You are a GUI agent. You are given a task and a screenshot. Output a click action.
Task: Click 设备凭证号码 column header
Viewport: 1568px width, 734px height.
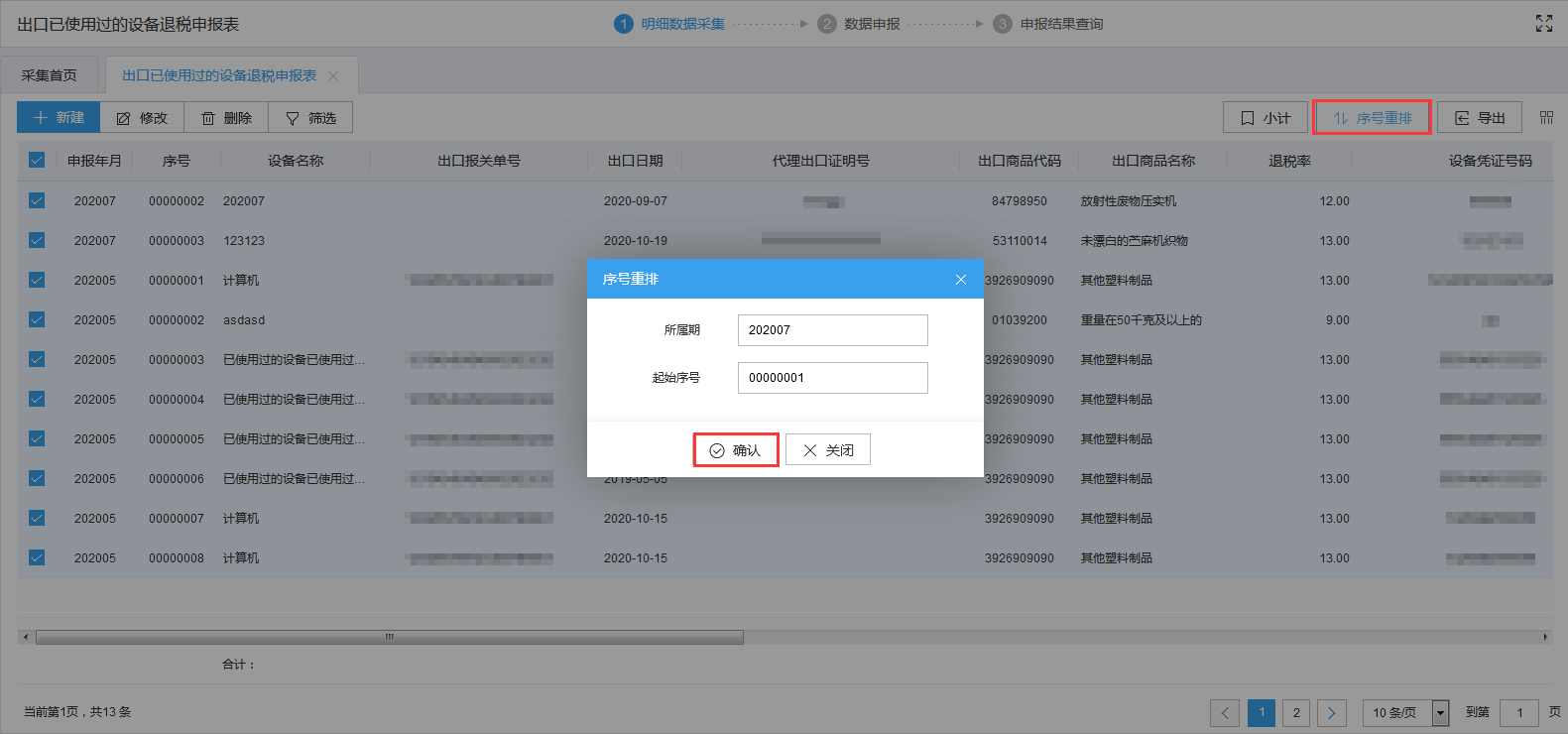[x=1491, y=161]
